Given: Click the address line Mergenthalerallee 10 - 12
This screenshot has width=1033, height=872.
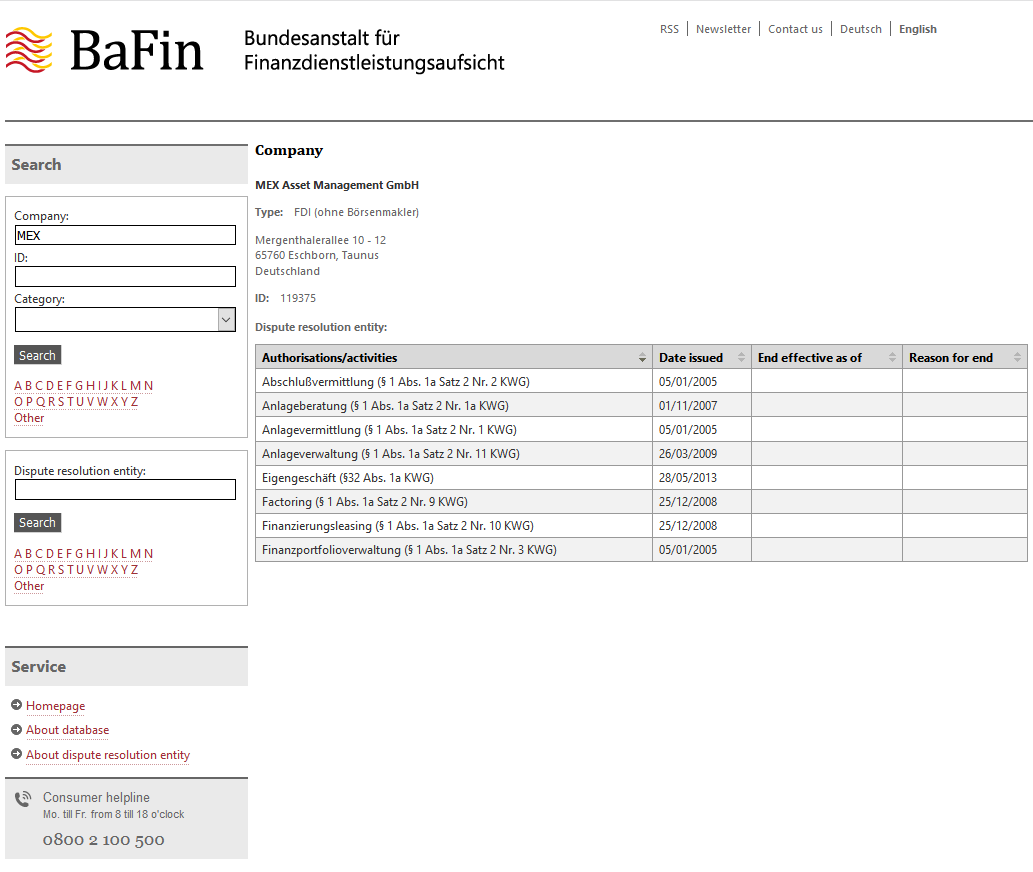Looking at the screenshot, I should coord(321,240).
